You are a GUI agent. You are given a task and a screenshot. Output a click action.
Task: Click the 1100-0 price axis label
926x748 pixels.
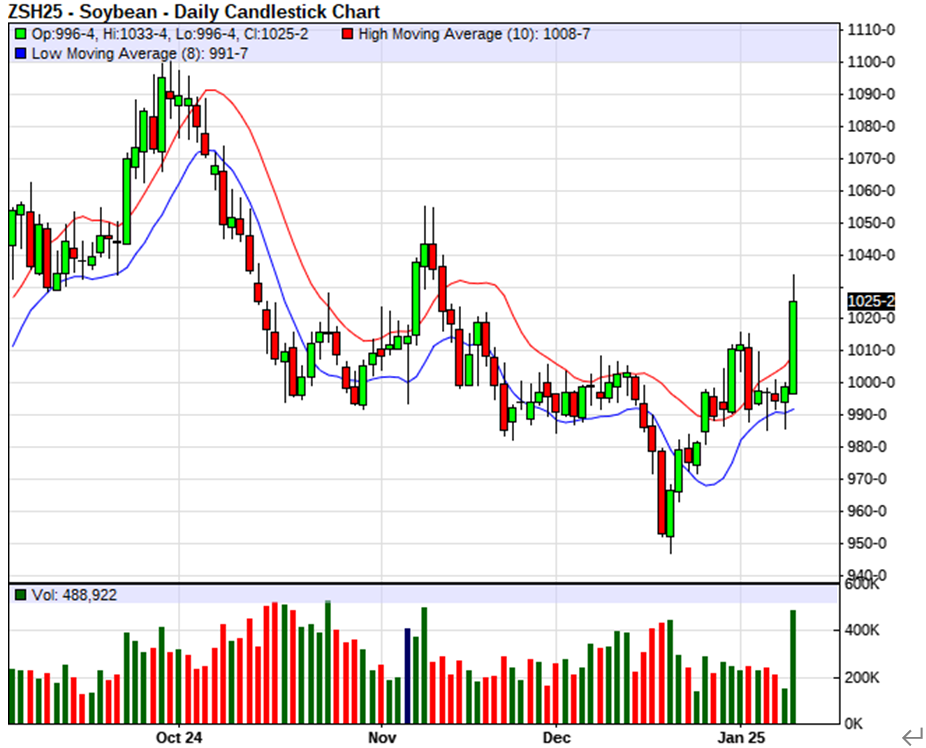[870, 62]
